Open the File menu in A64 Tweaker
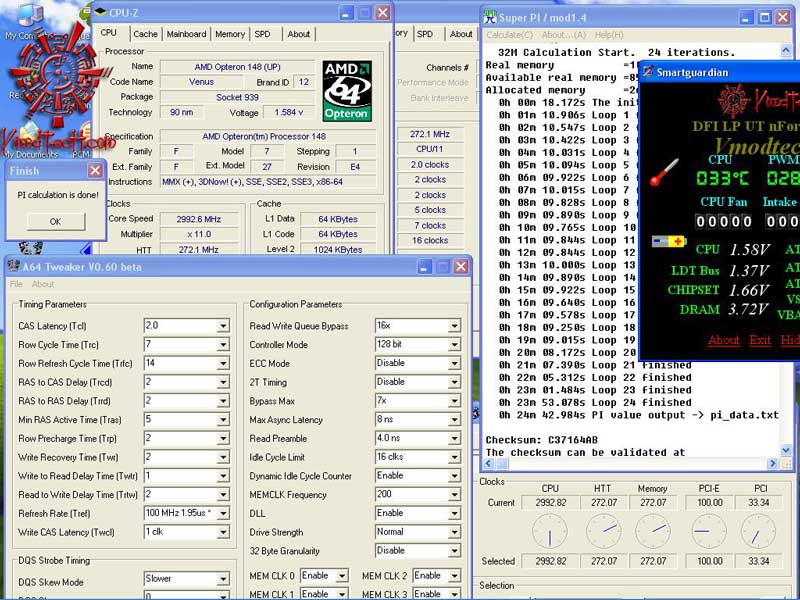This screenshot has width=800, height=600. point(16,284)
